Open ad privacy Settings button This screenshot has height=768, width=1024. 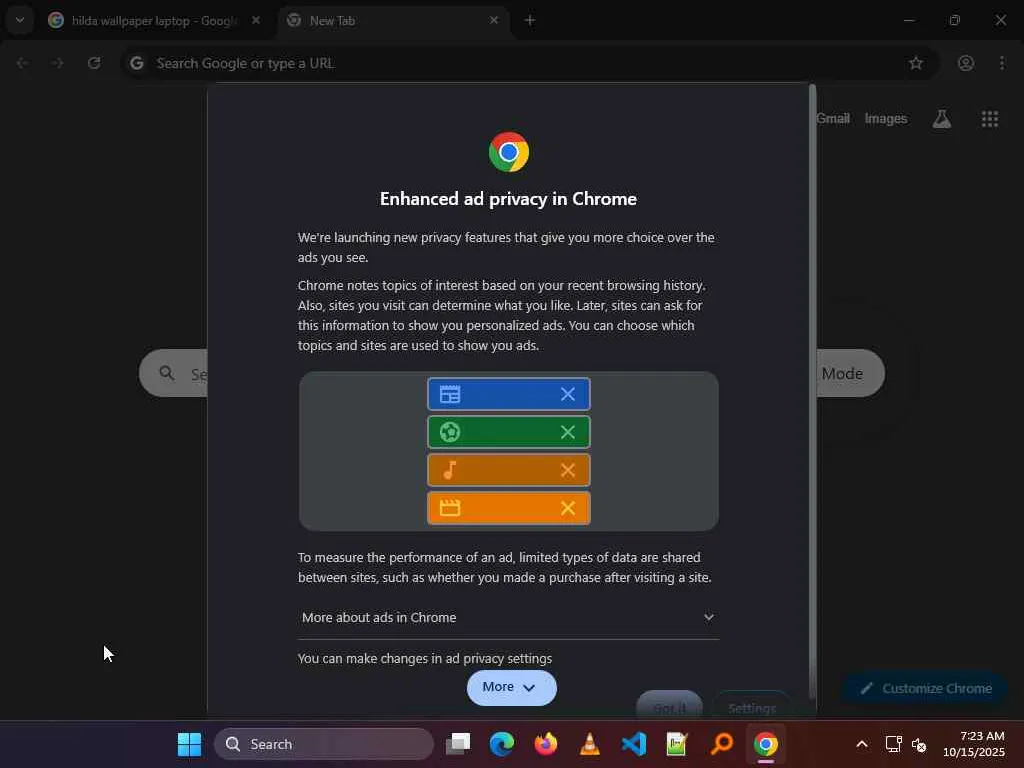pyautogui.click(x=752, y=707)
